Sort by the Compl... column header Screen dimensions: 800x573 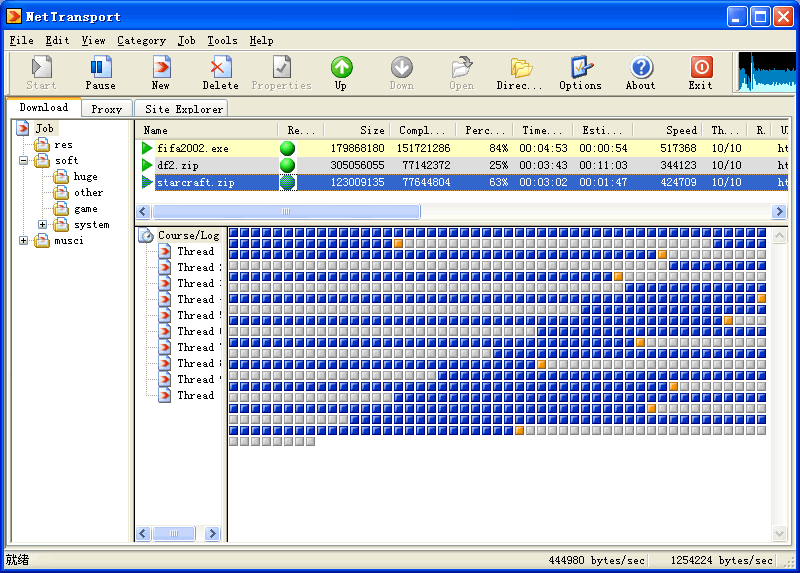[422, 130]
